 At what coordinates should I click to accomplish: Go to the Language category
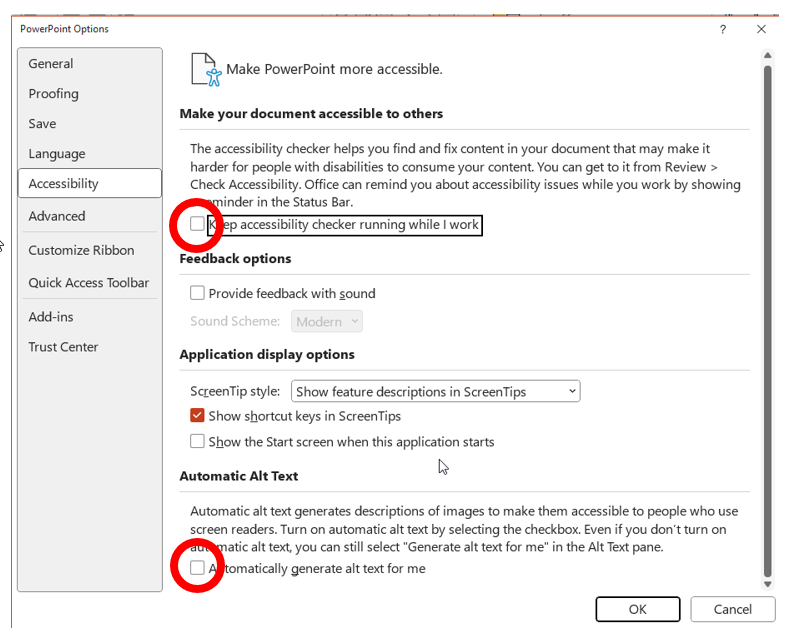pos(57,154)
